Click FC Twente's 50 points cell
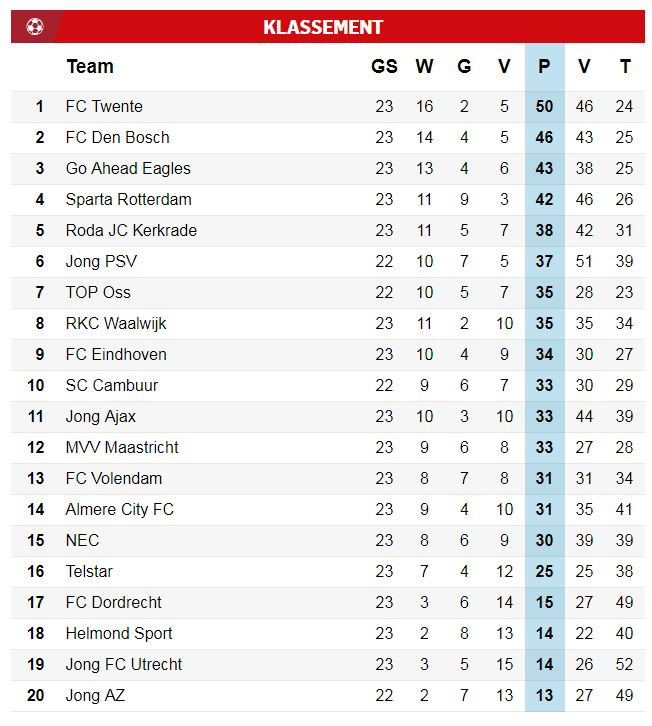Viewport: 652px width, 726px height. coord(544,107)
